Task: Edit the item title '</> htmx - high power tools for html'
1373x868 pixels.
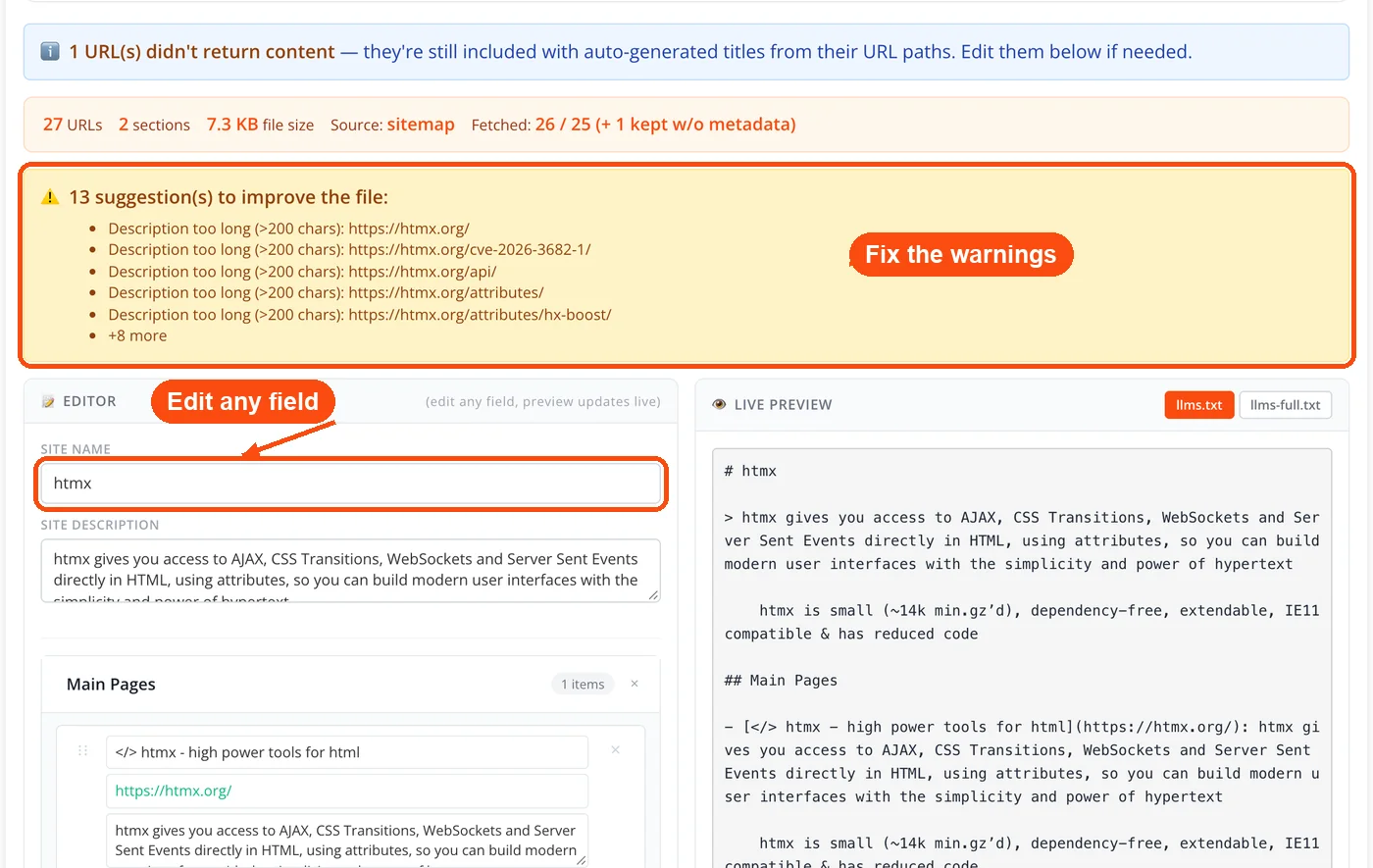Action: click(347, 752)
